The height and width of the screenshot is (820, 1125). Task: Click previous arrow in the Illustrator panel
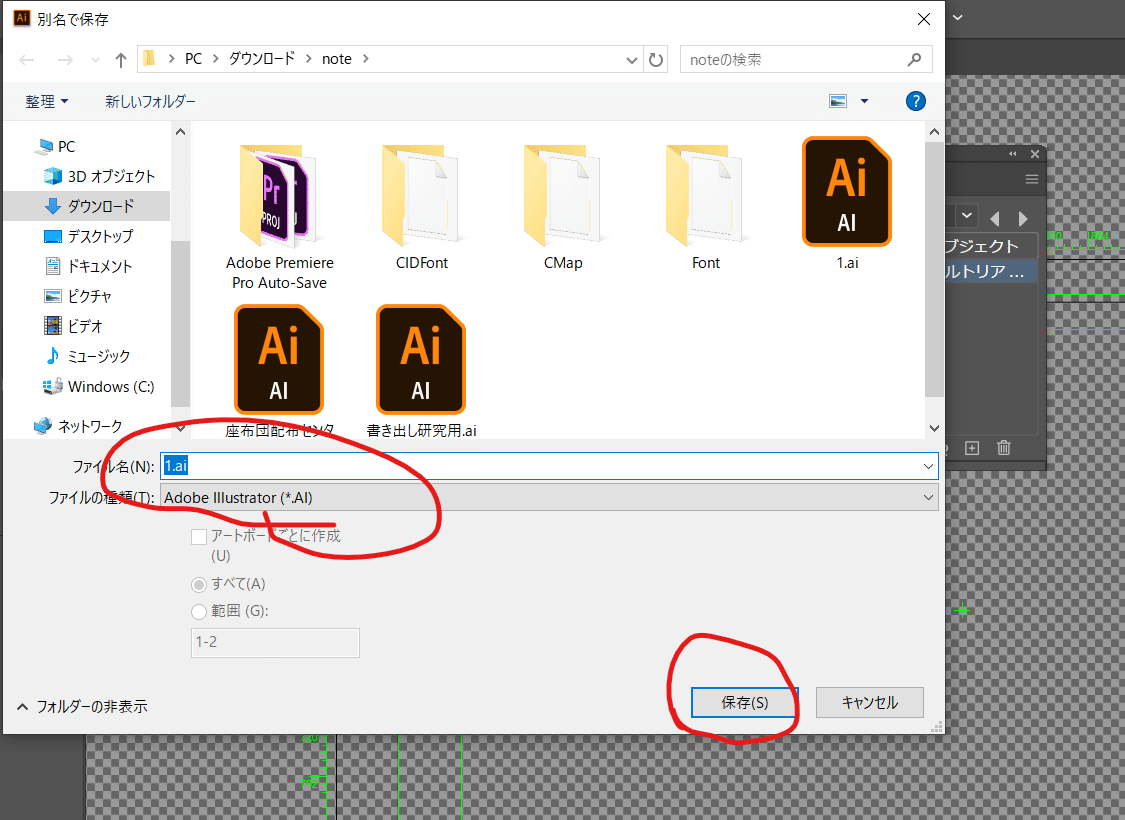point(994,219)
